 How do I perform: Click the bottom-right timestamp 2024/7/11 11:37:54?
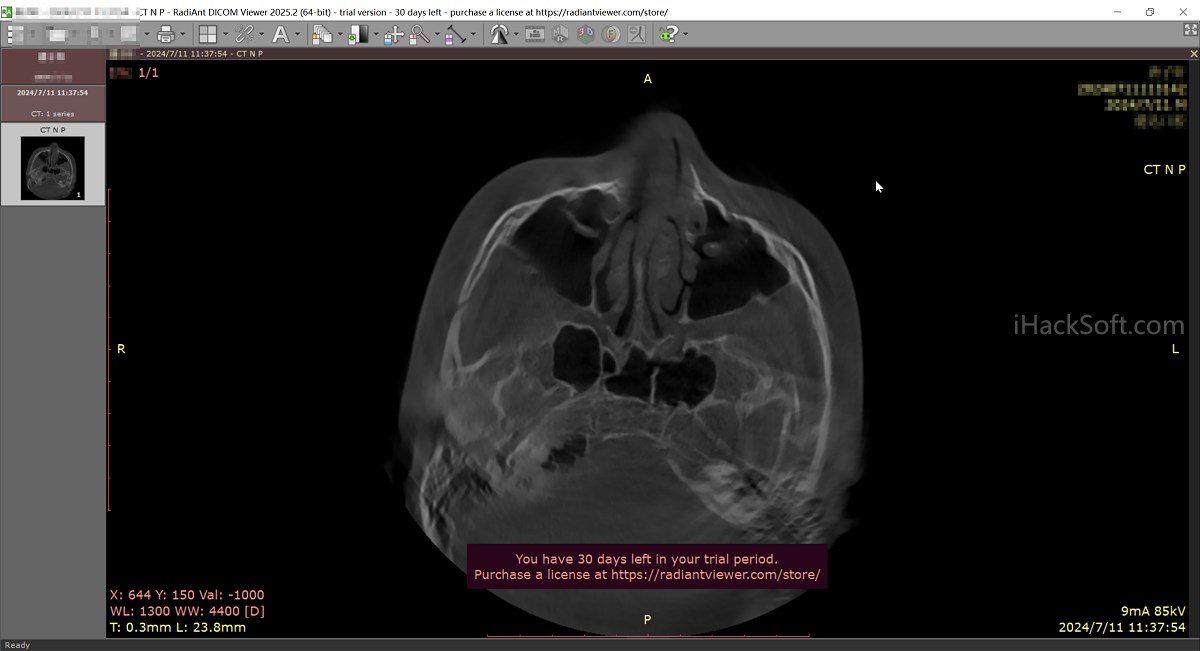pos(1122,627)
